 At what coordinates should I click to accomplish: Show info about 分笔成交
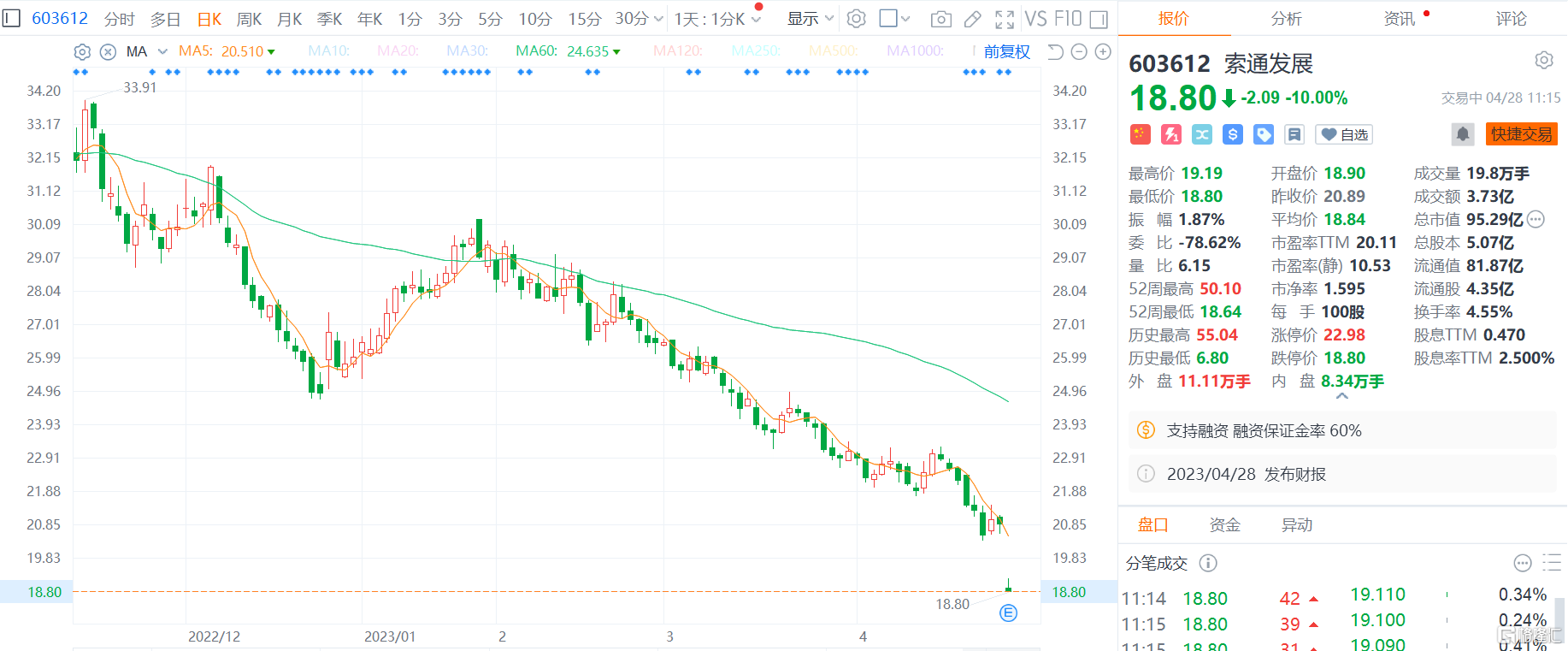1208,563
